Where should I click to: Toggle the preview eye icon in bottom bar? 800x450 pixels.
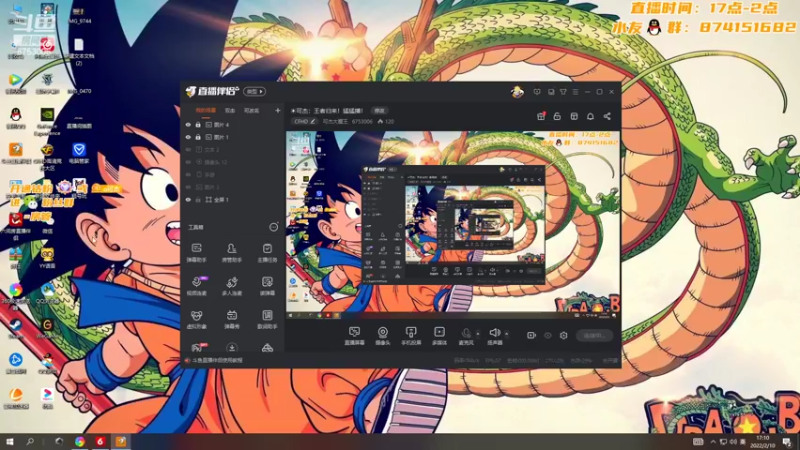[547, 335]
